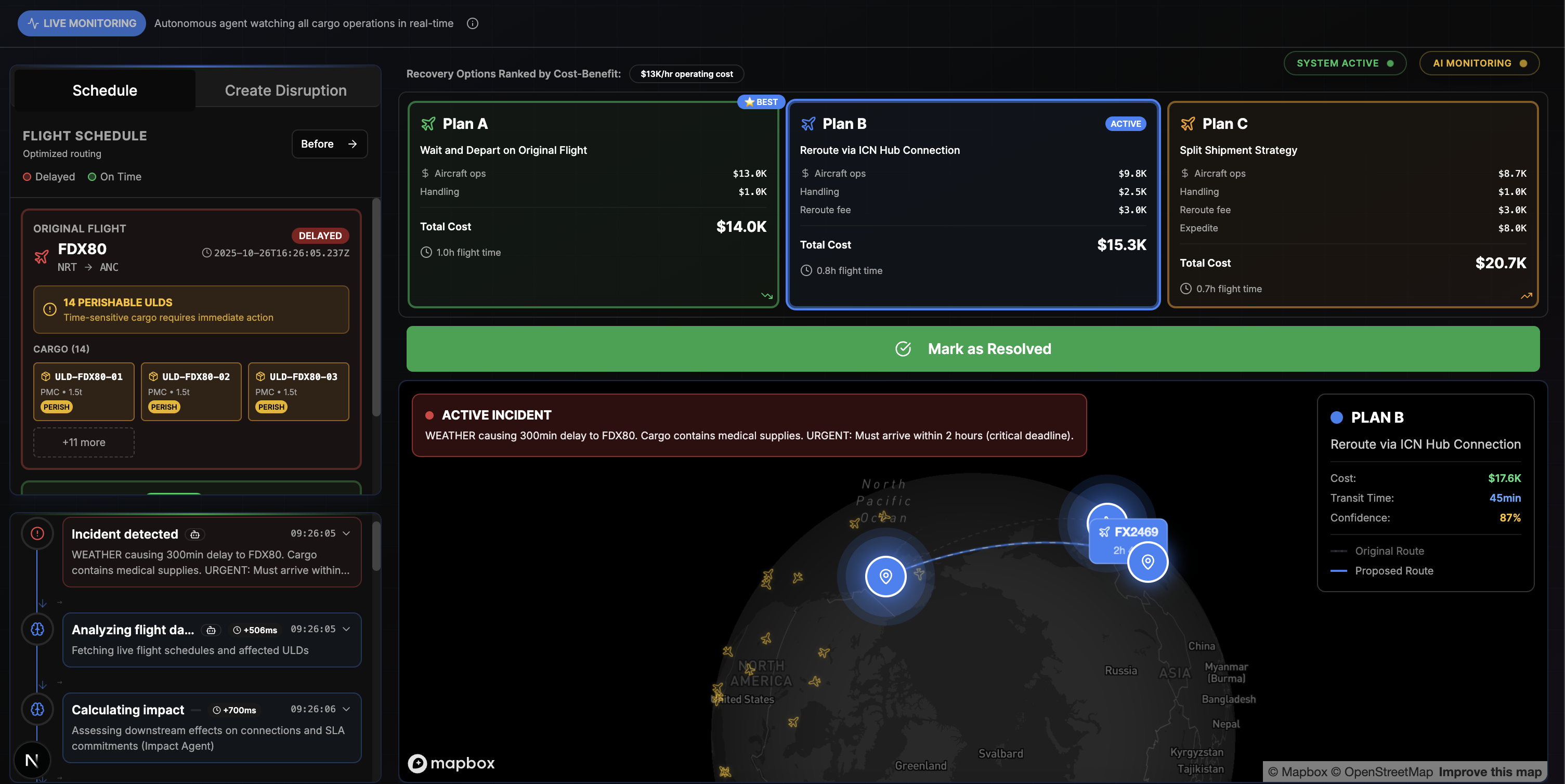Viewport: 1565px width, 784px height.
Task: Select the Schedule tab
Action: click(x=105, y=90)
